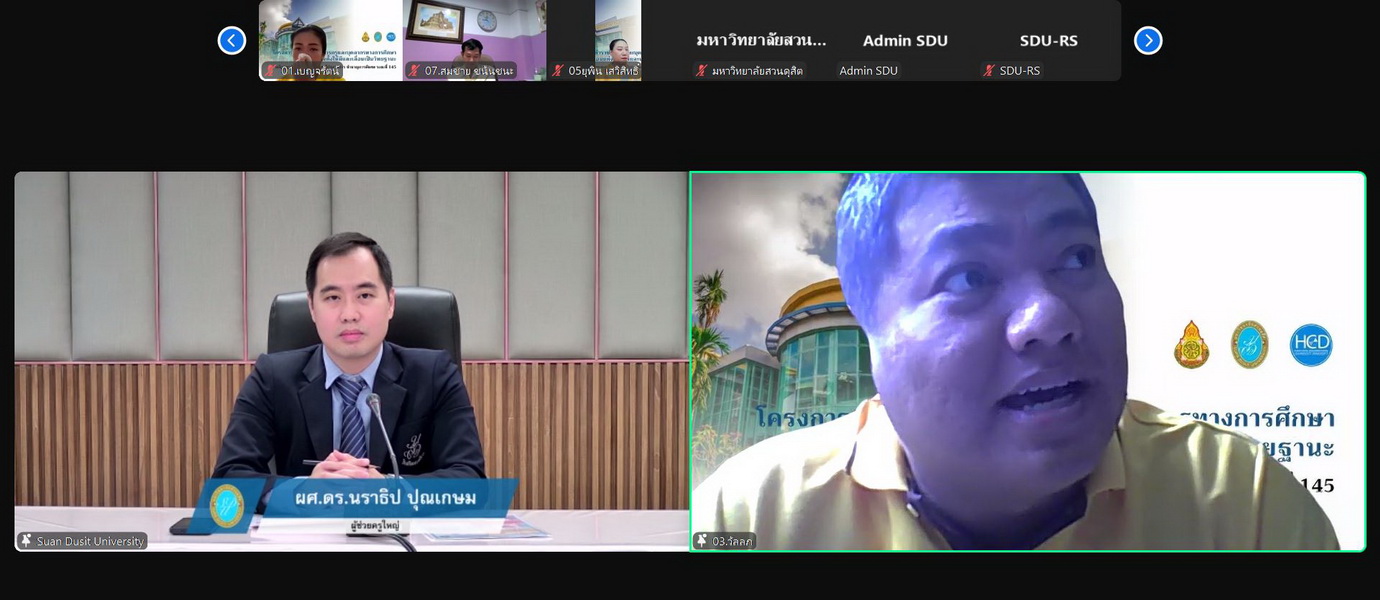Click the muted microphone icon for participant 05
The width and height of the screenshot is (1380, 600).
pos(559,71)
